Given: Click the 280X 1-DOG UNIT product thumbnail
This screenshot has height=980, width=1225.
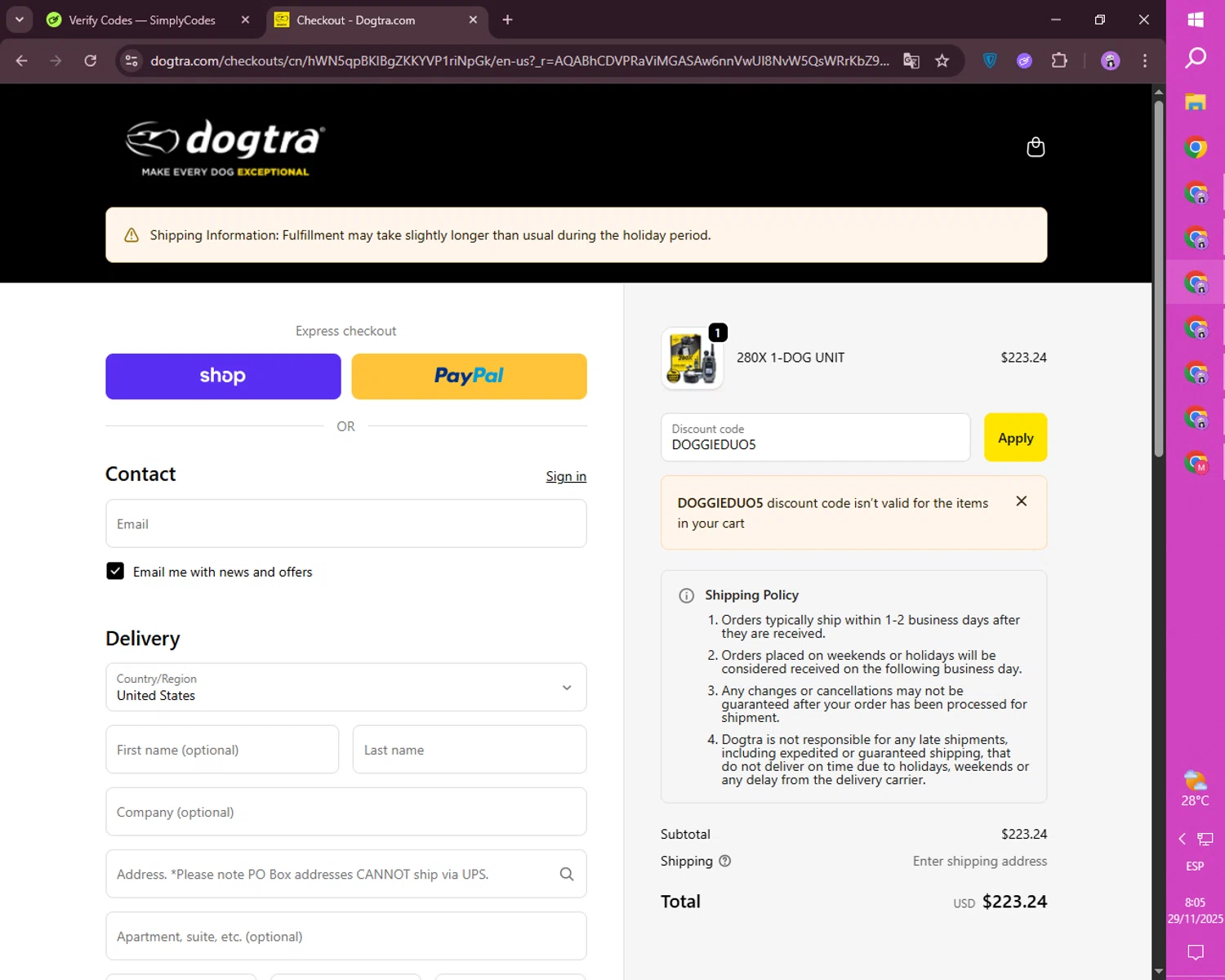Looking at the screenshot, I should pyautogui.click(x=693, y=359).
